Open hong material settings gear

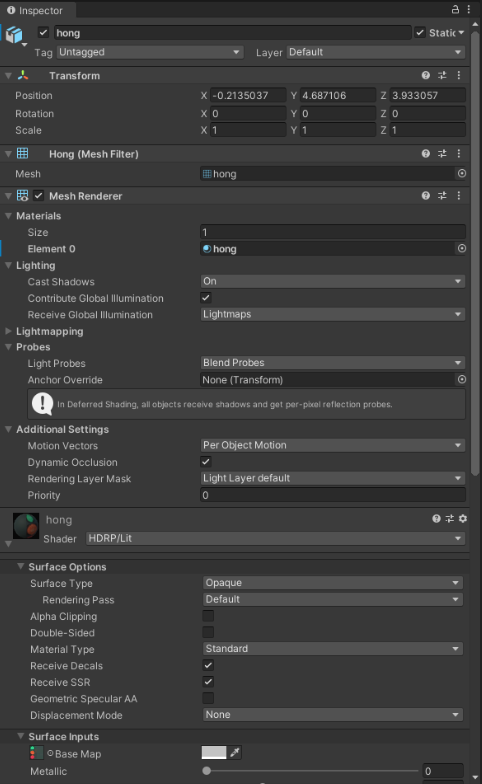463,518
